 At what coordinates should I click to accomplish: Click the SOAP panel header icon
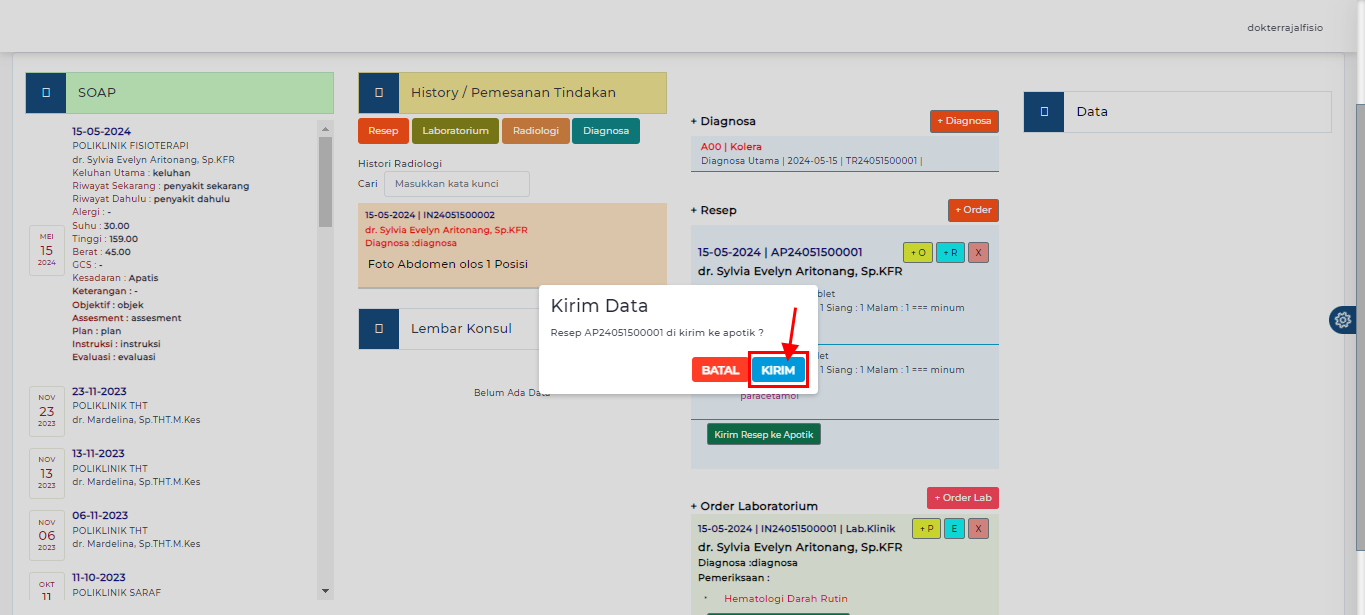click(46, 93)
